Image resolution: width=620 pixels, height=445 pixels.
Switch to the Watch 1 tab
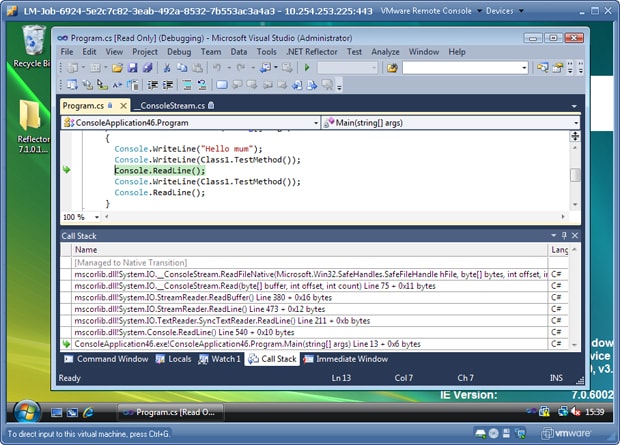click(x=219, y=359)
